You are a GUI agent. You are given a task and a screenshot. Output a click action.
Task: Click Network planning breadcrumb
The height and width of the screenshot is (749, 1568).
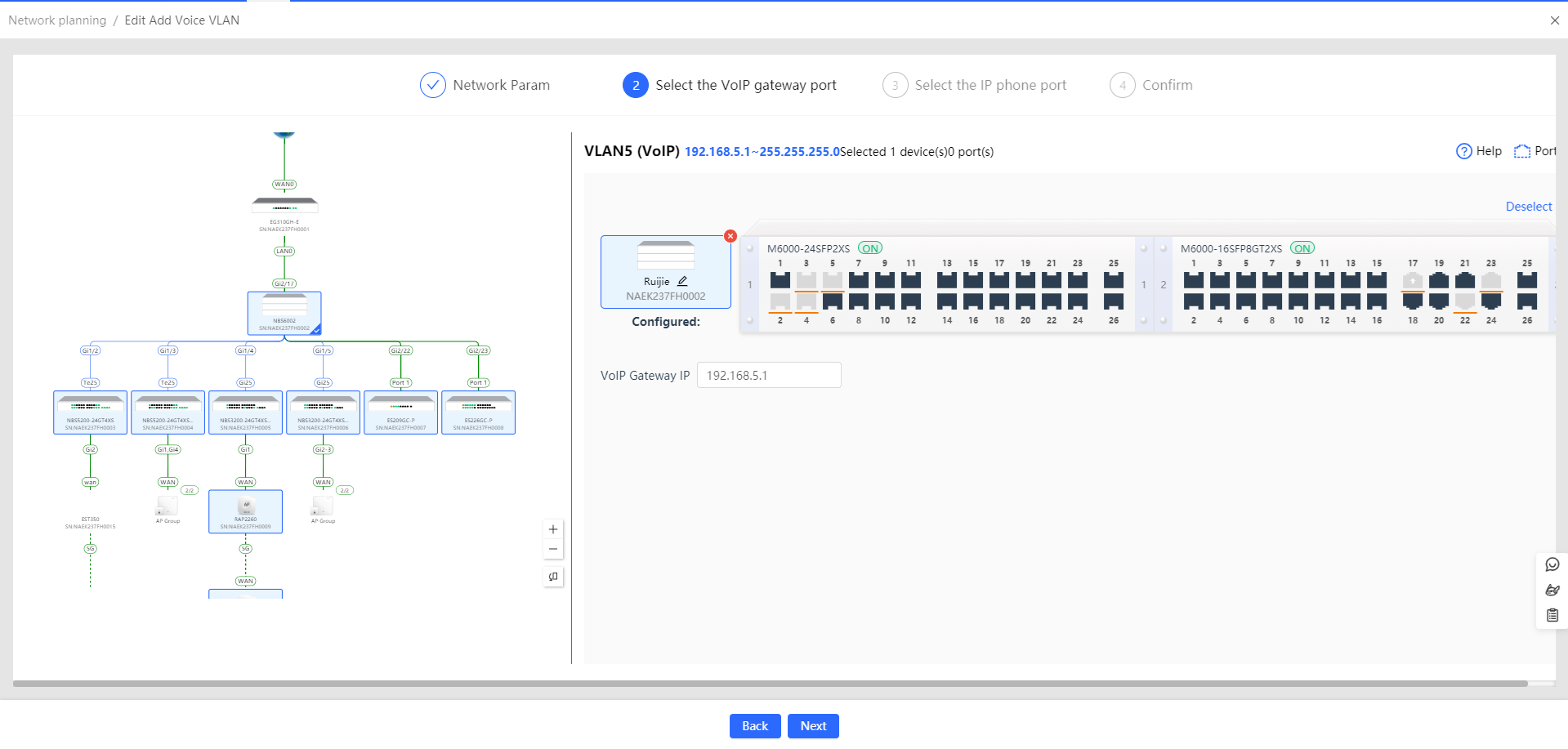pyautogui.click(x=57, y=20)
